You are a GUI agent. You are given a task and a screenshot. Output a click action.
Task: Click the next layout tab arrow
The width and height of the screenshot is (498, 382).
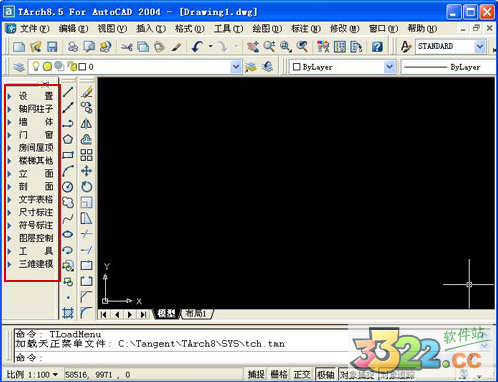[x=130, y=314]
